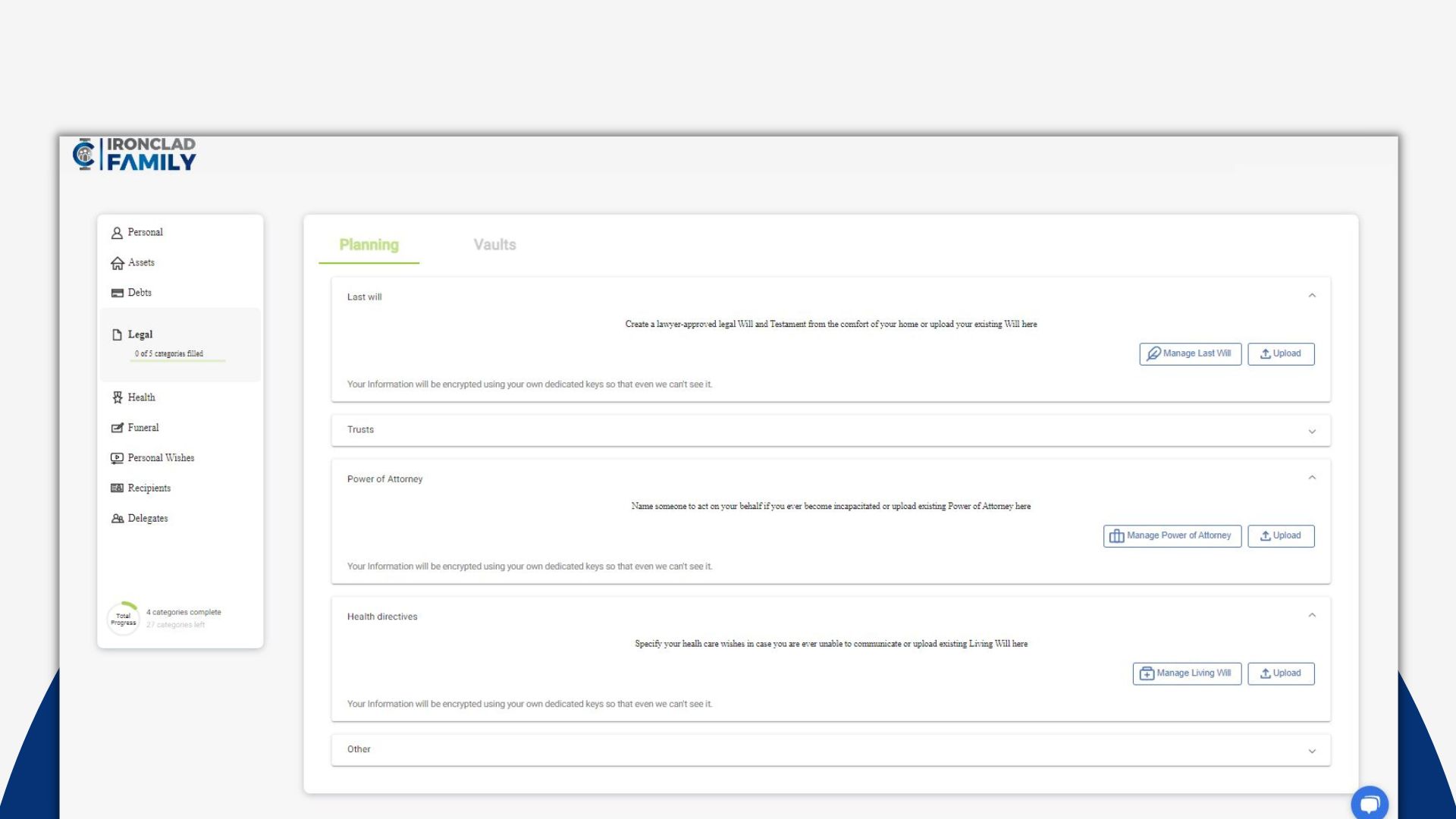
Task: Click the Personal sidebar icon
Action: (117, 233)
